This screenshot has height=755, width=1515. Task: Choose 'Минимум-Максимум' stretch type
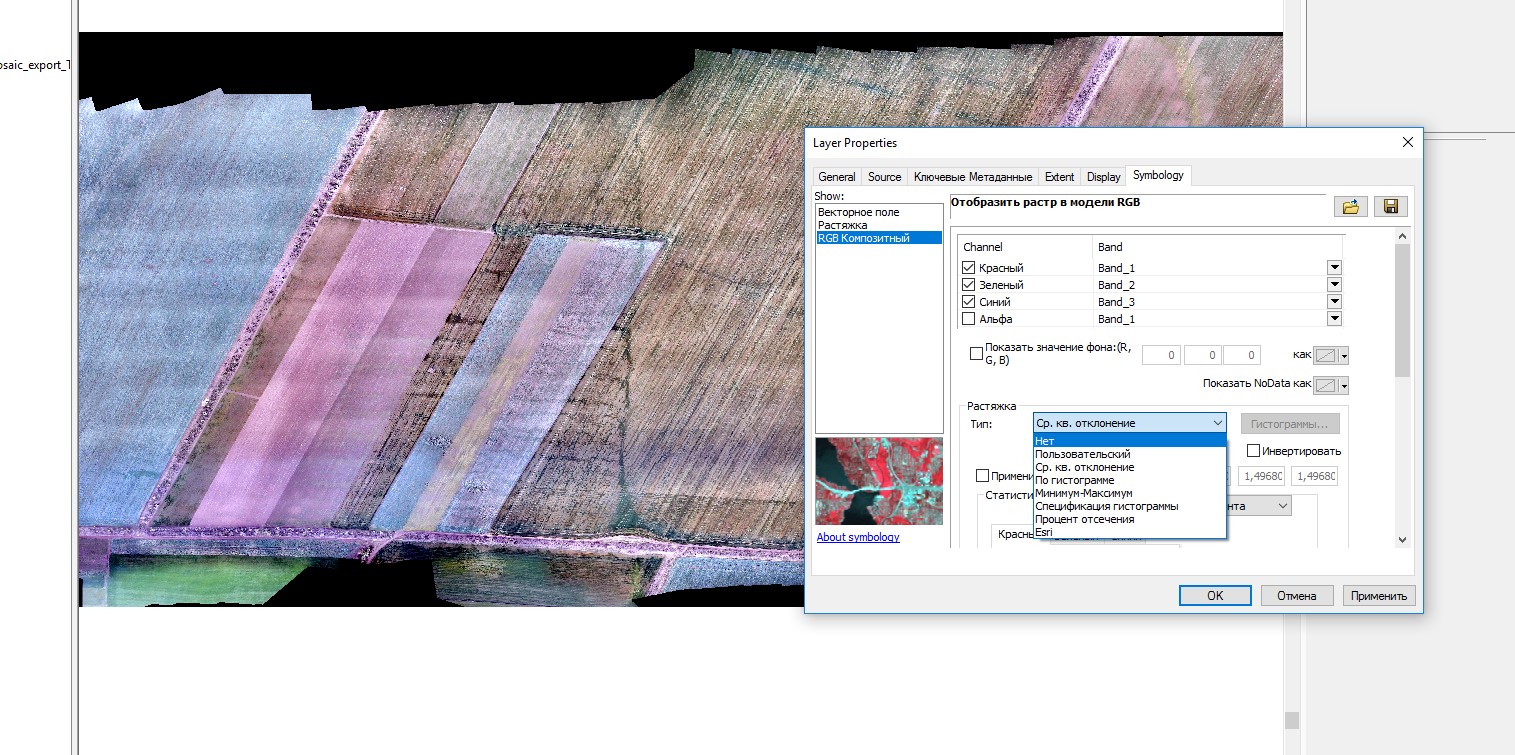click(1129, 493)
